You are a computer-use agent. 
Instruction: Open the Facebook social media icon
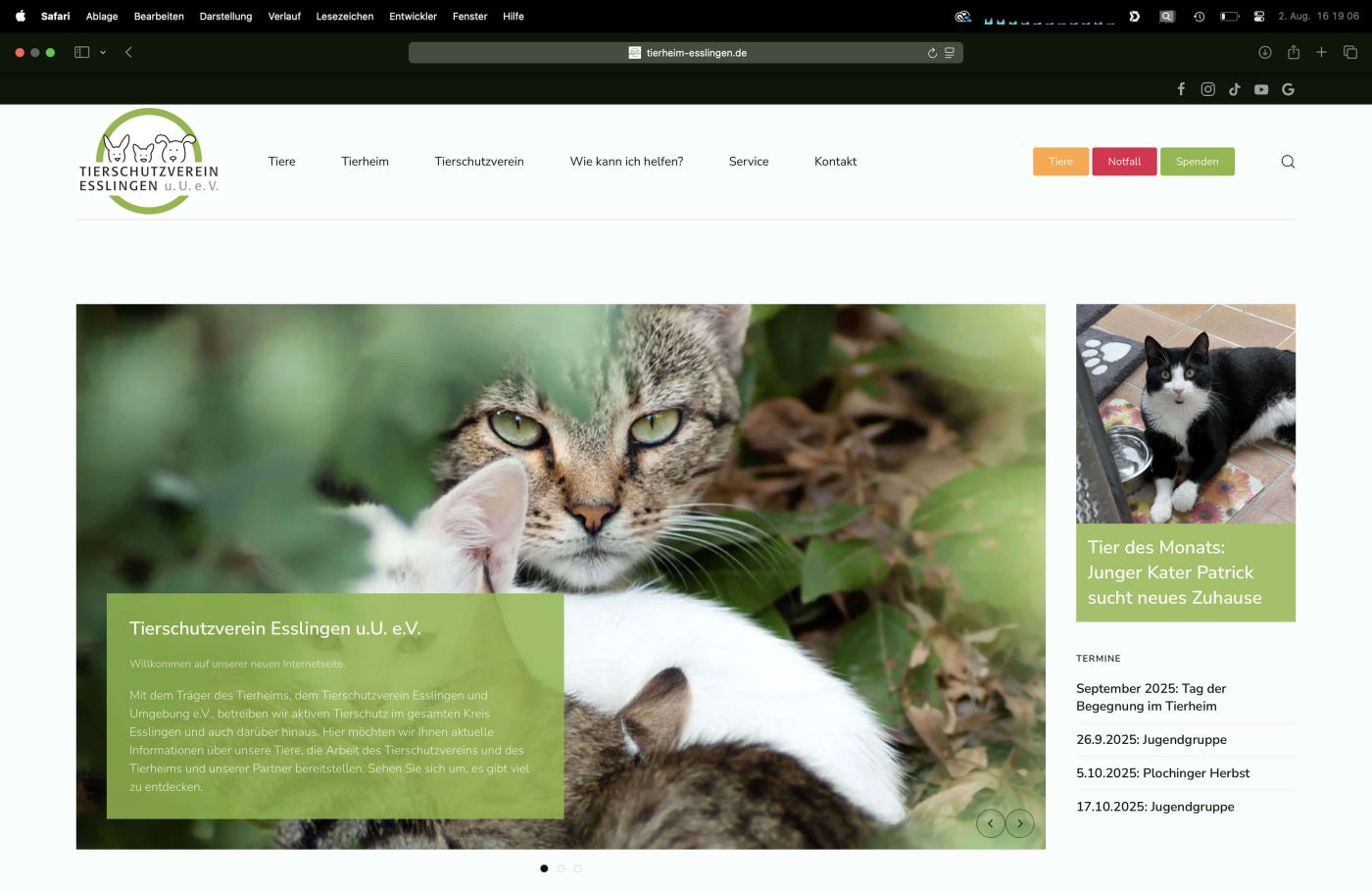(x=1181, y=89)
